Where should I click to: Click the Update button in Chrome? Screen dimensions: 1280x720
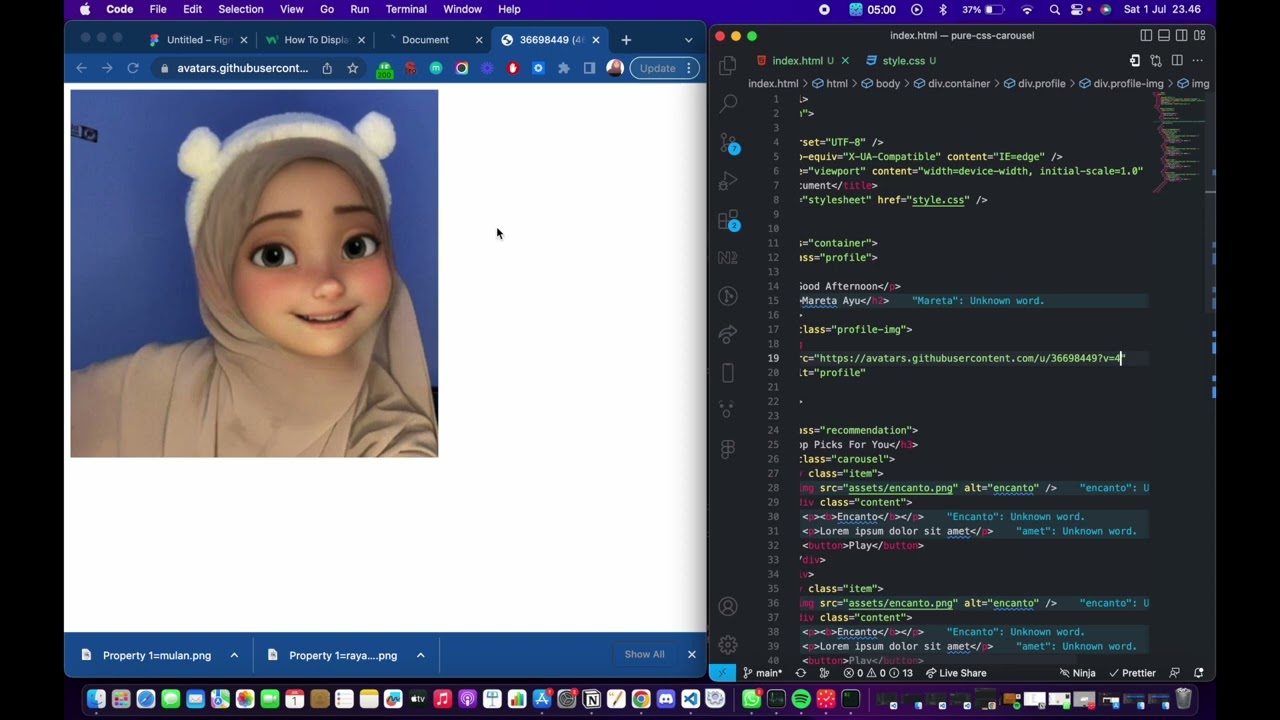(x=657, y=68)
